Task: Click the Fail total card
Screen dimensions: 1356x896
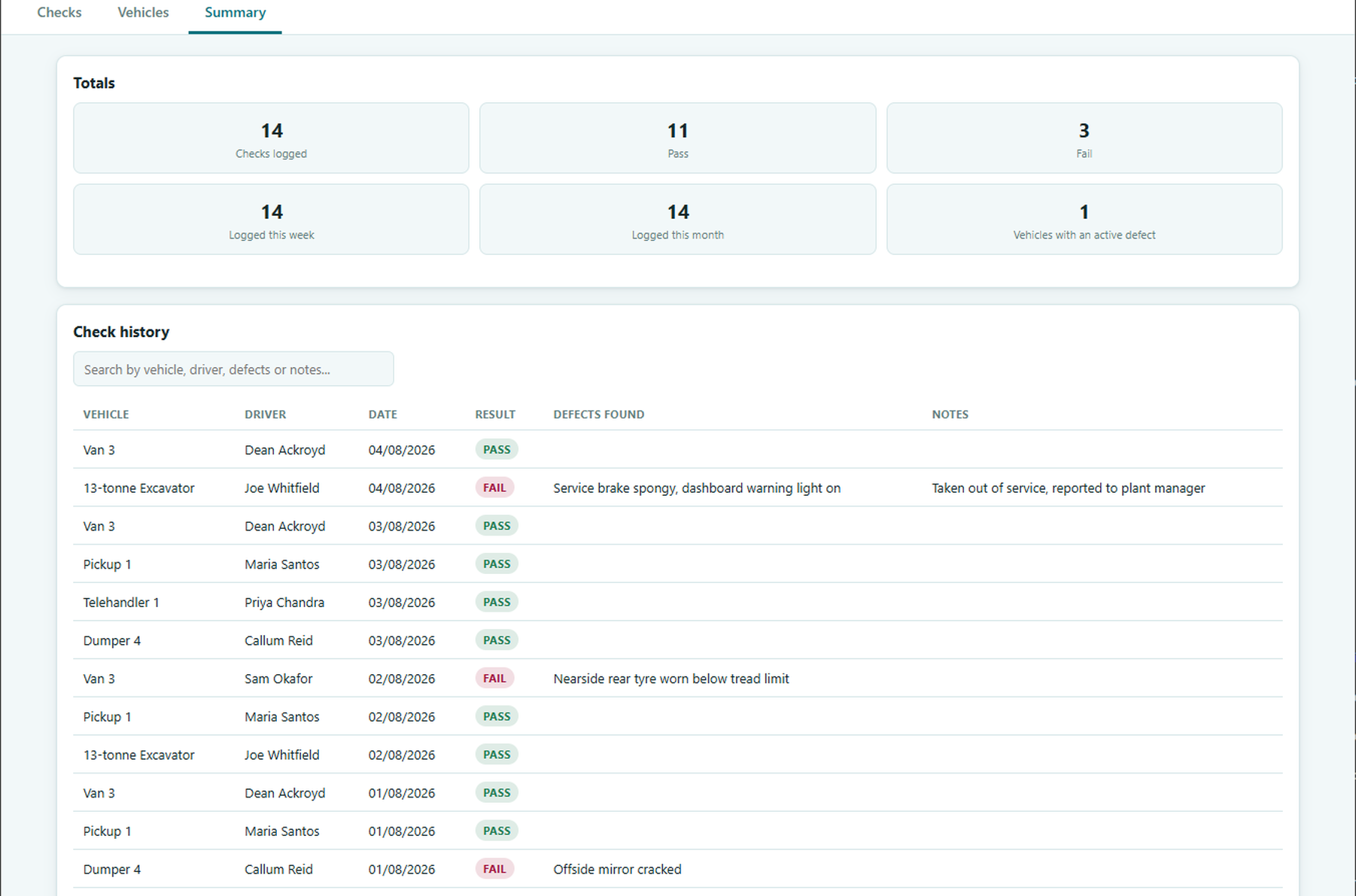Action: [x=1084, y=138]
